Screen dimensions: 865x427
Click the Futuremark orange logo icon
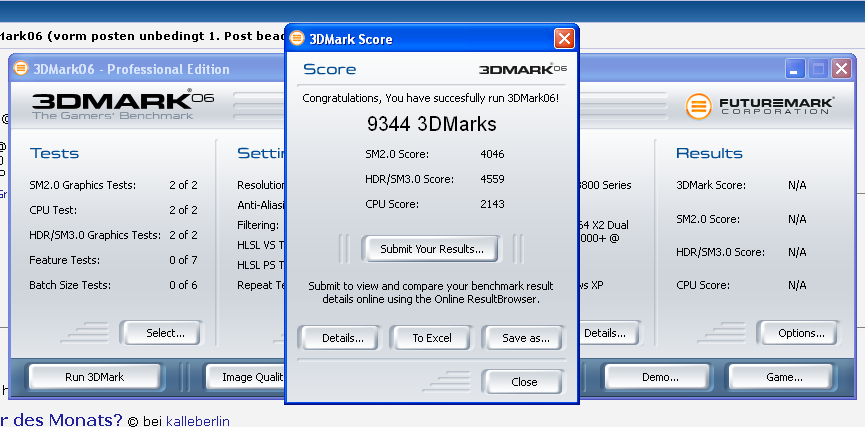click(x=698, y=106)
